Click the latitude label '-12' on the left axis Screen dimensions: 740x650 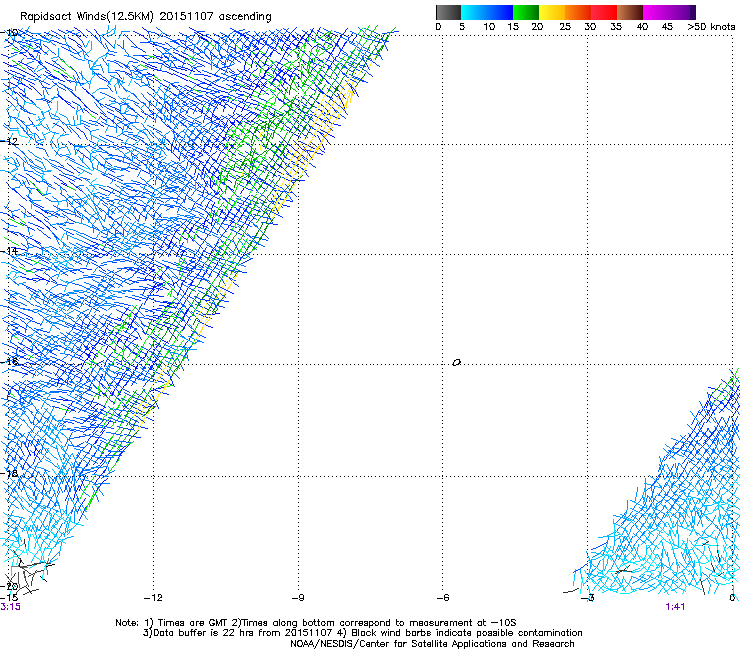(9, 141)
